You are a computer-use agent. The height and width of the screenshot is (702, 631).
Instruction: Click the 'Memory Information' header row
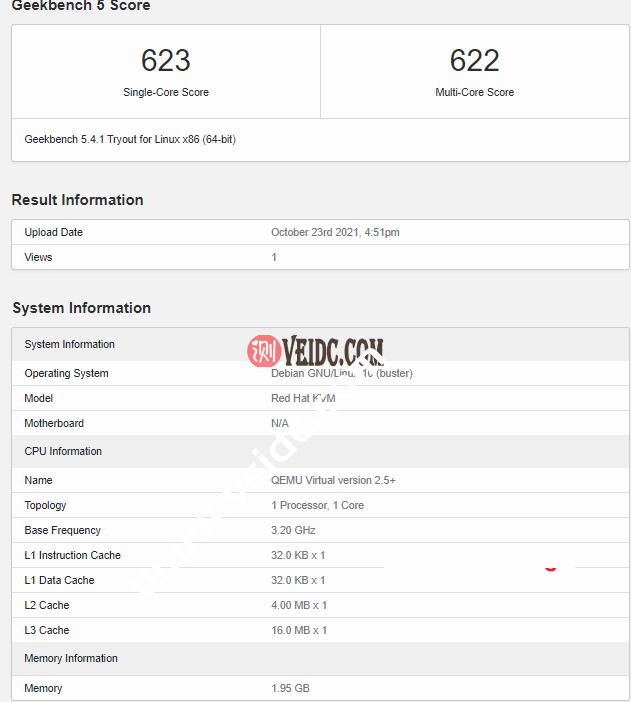click(x=320, y=659)
